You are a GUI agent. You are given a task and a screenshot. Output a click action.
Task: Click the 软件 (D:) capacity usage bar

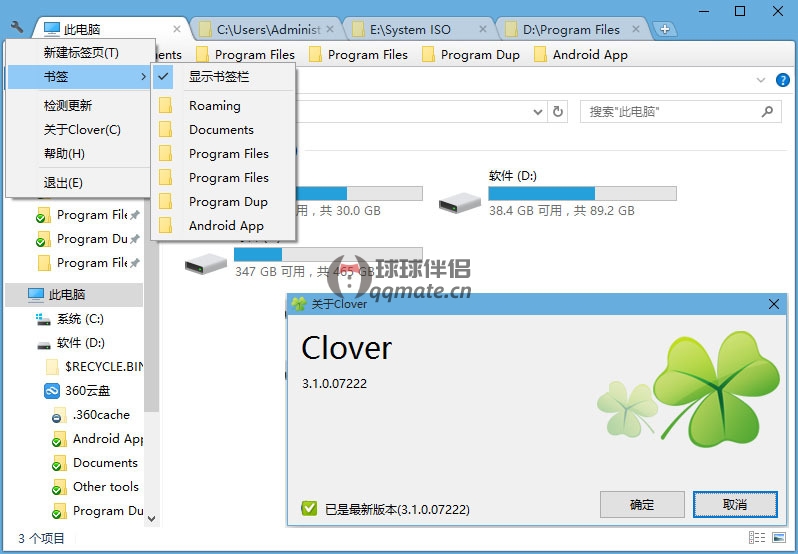click(582, 193)
